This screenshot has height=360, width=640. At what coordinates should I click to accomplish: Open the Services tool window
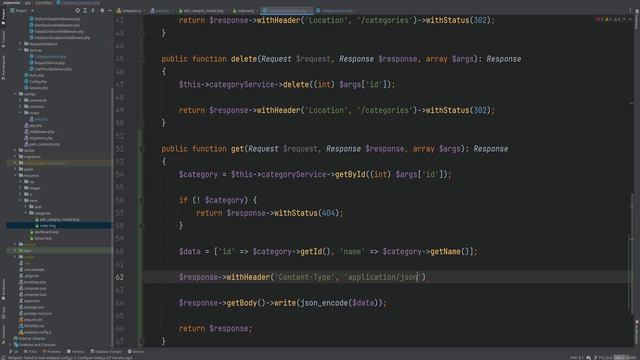[x=136, y=351]
